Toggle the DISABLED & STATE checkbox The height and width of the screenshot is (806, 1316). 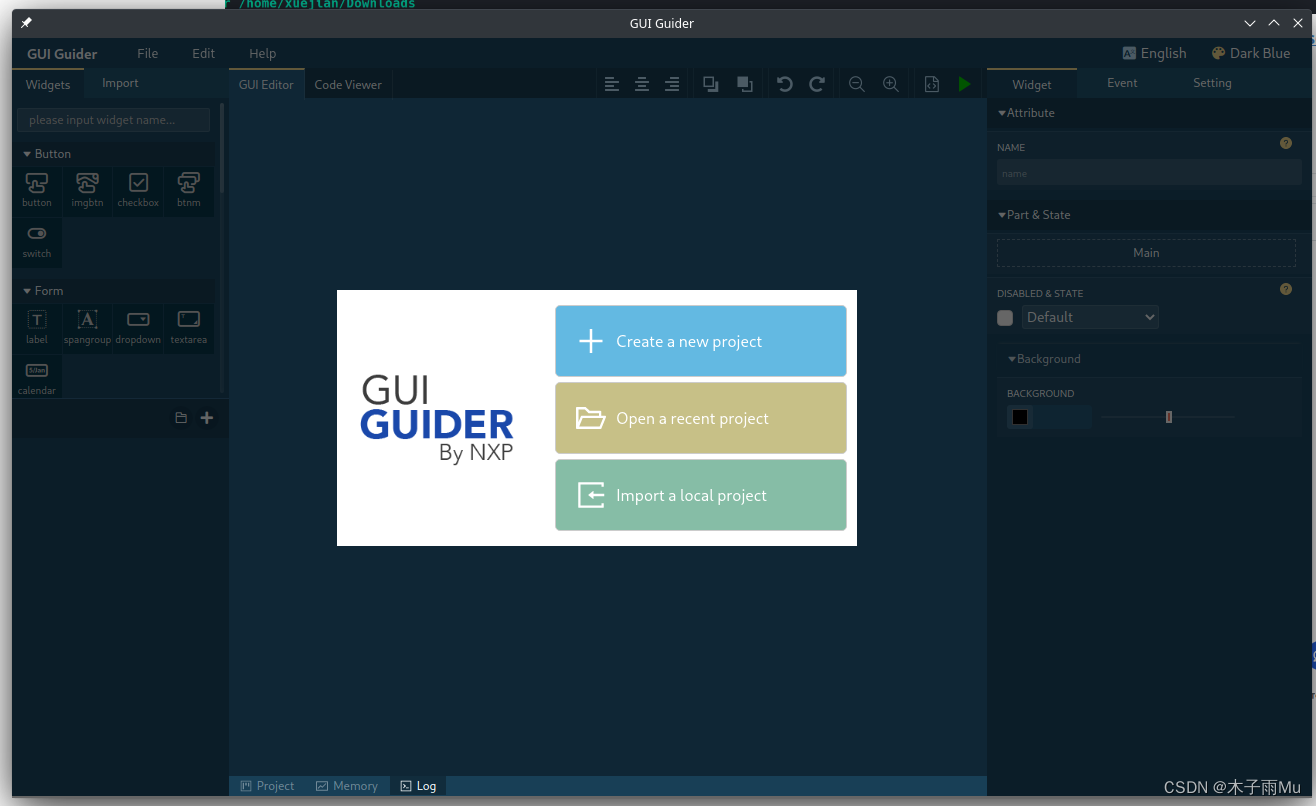(1005, 318)
